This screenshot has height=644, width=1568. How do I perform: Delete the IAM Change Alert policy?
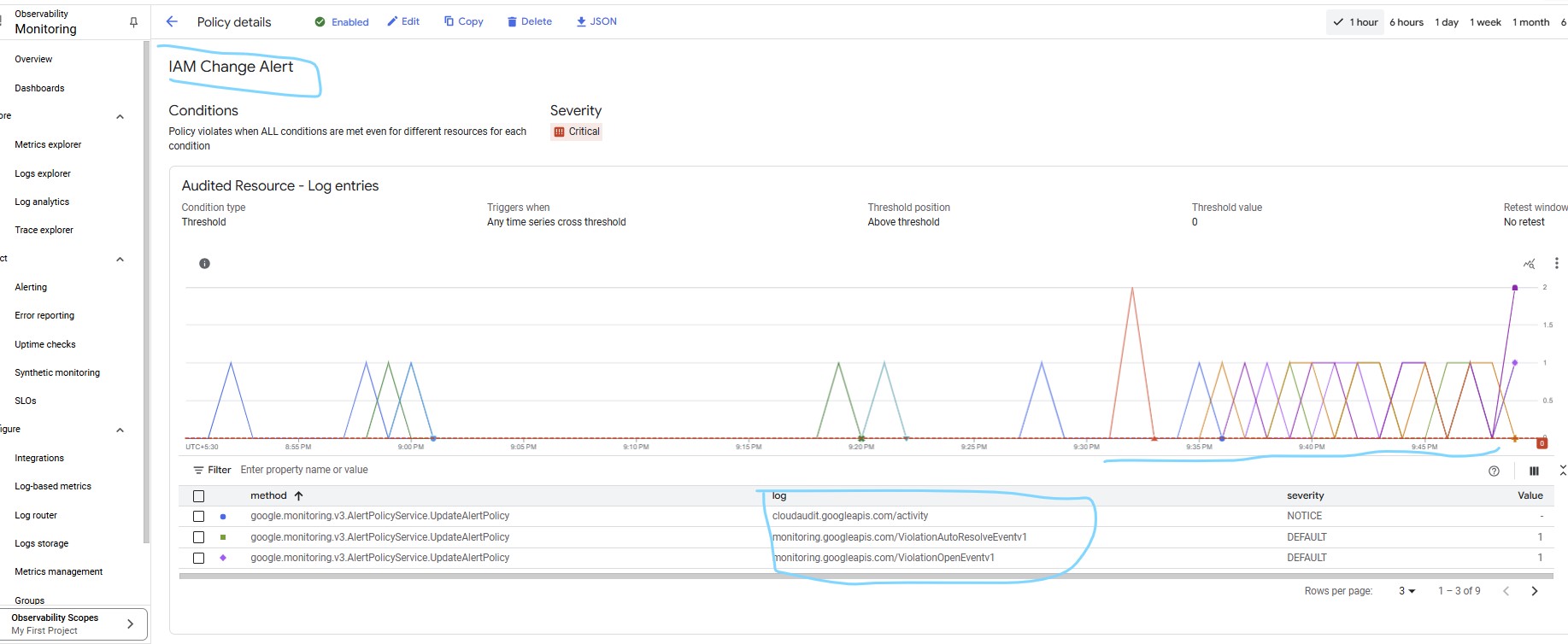pos(529,21)
